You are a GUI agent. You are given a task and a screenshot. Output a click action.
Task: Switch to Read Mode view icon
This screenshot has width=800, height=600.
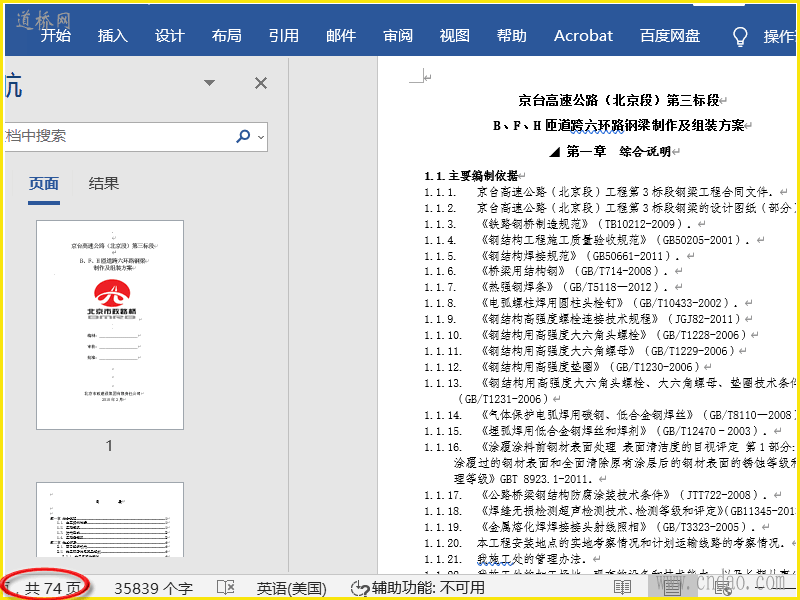point(622,588)
